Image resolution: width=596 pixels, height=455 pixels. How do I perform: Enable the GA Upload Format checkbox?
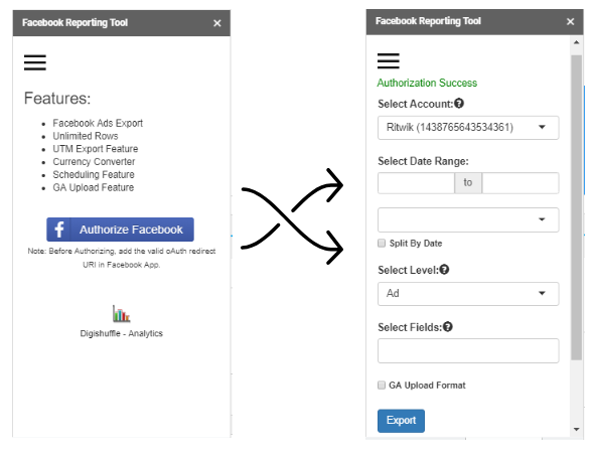(x=382, y=385)
